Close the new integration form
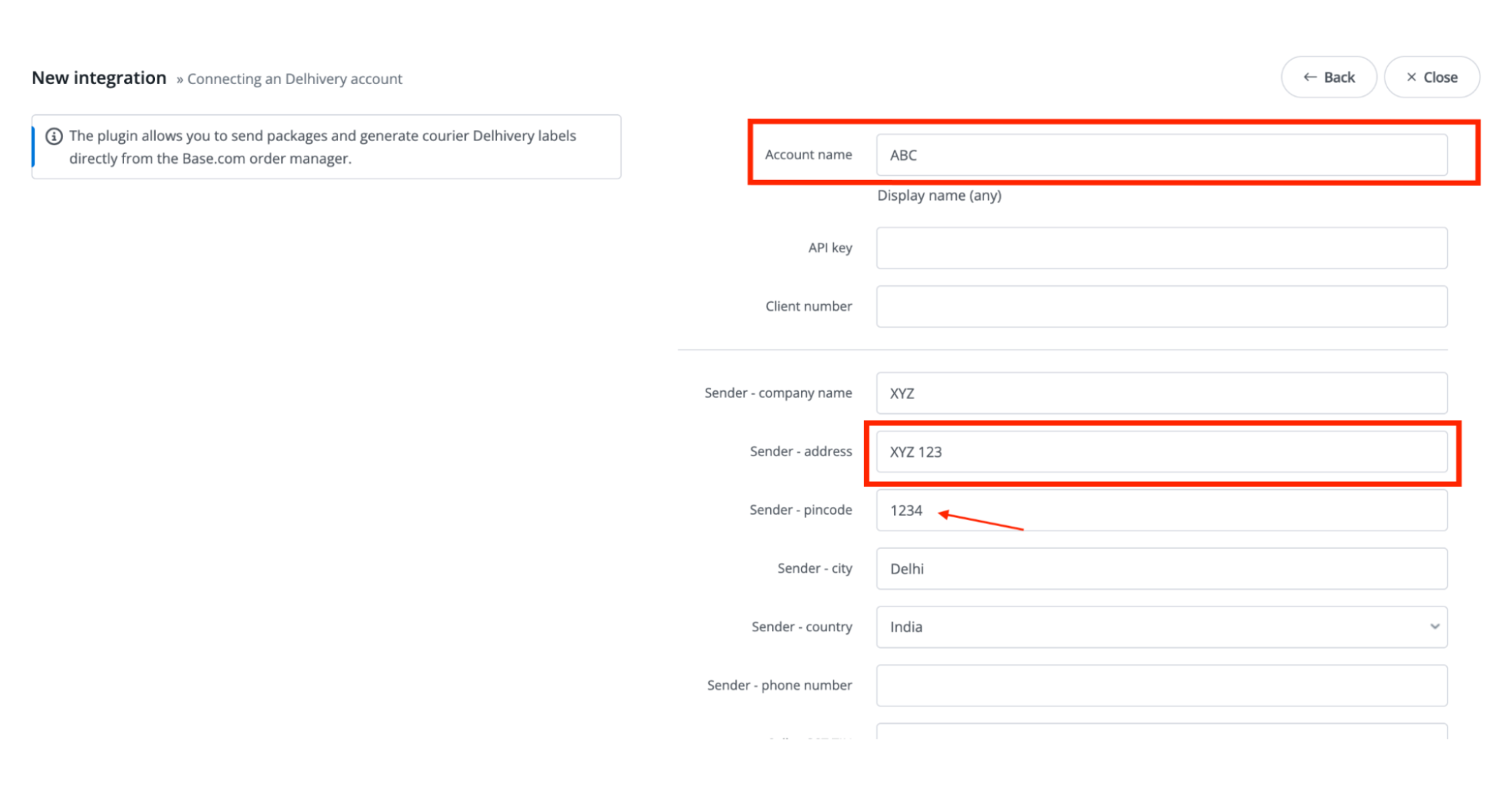Screen dimensions: 1512x791 click(x=1431, y=77)
